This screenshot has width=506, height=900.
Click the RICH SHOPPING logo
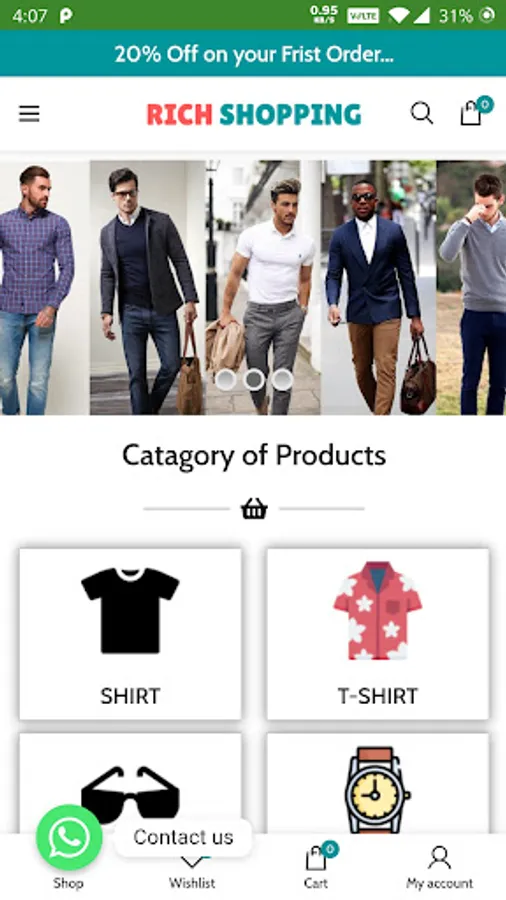tap(254, 114)
